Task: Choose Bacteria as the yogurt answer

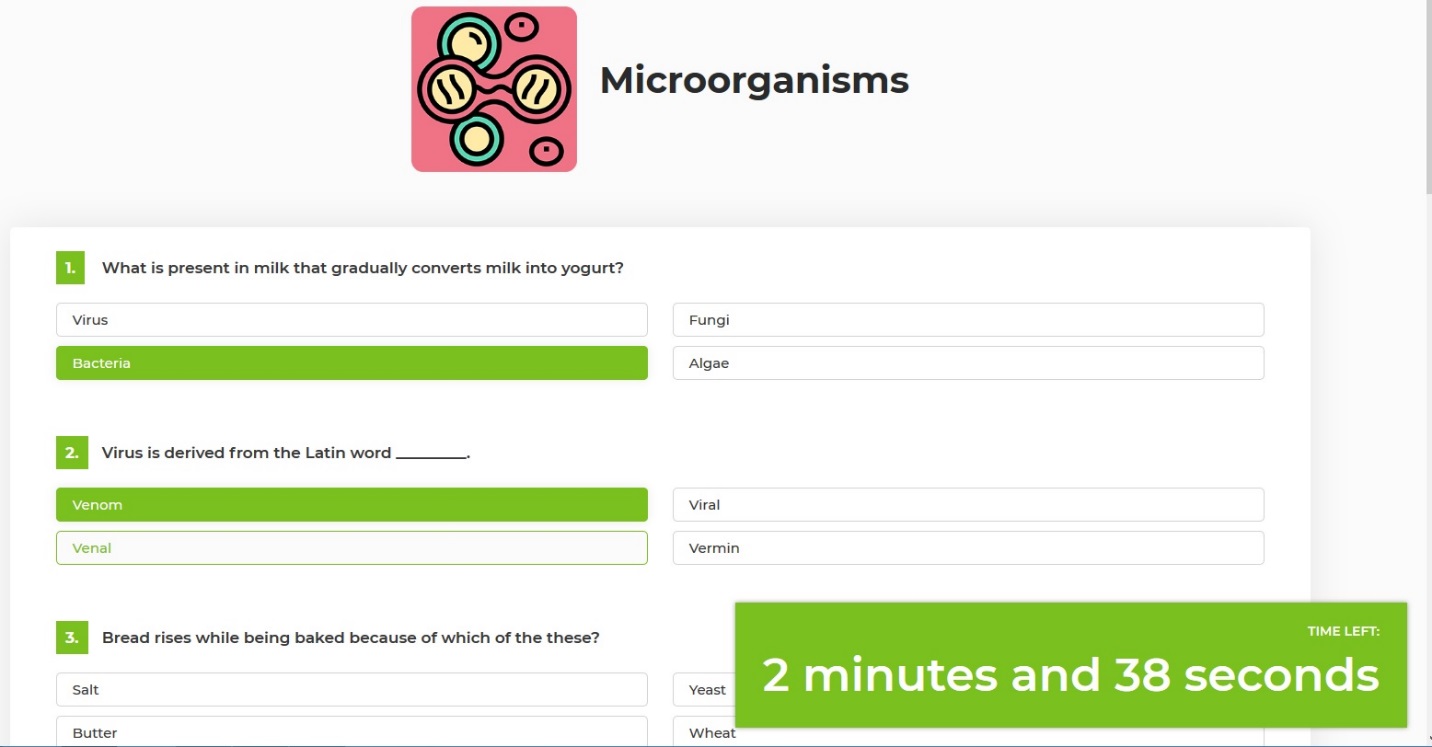Action: 351,363
